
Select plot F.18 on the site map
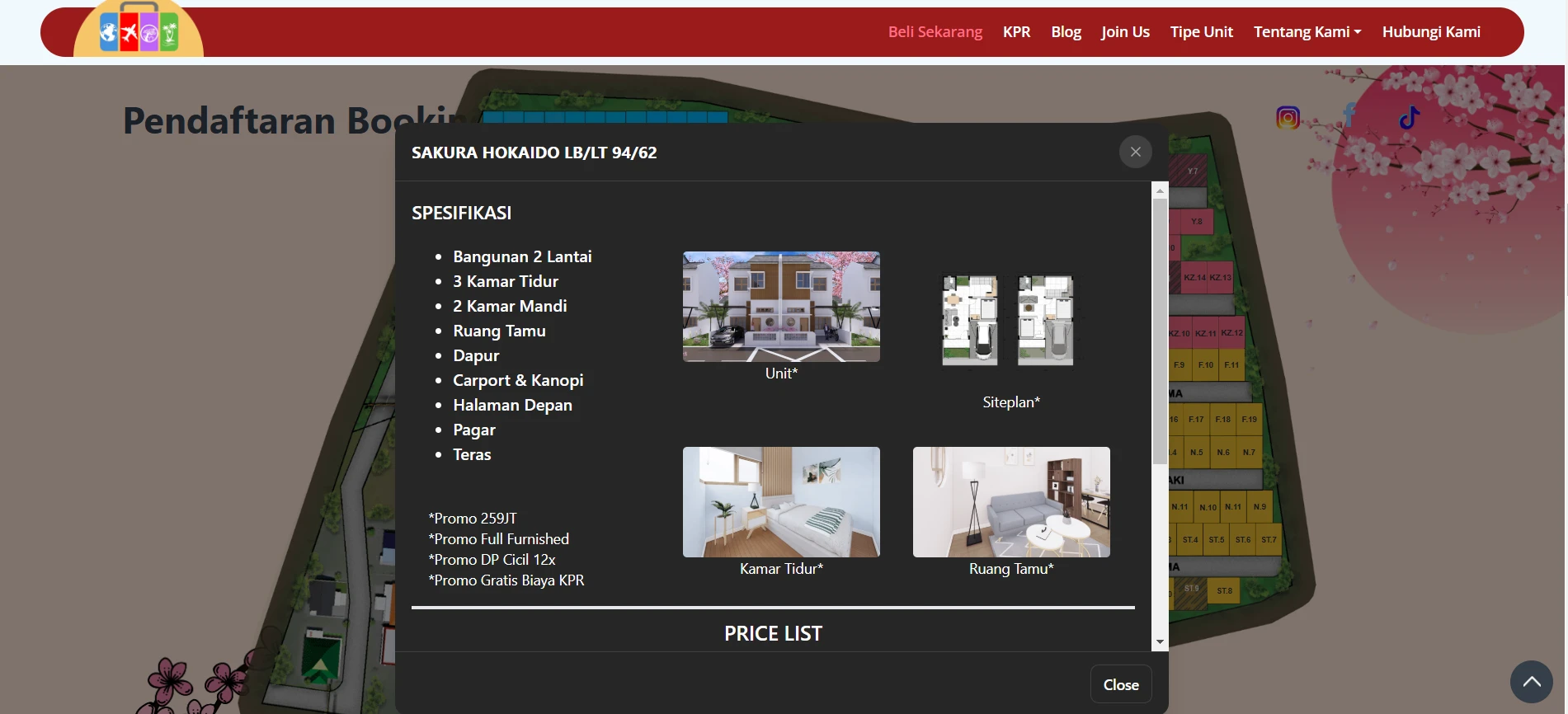coord(1222,420)
